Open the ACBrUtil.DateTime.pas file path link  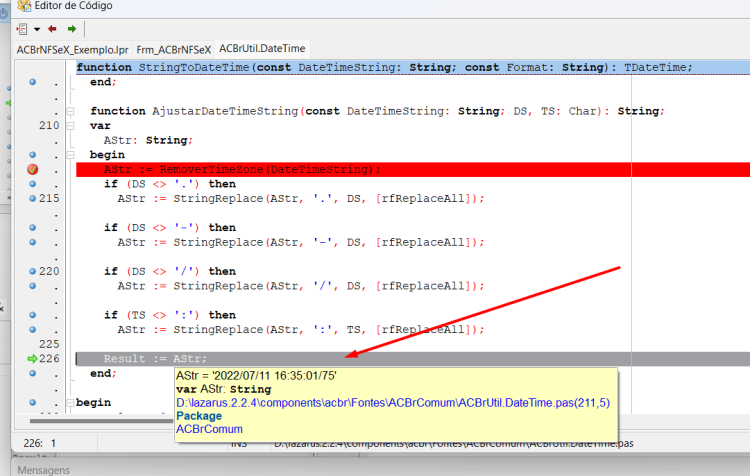pos(393,403)
